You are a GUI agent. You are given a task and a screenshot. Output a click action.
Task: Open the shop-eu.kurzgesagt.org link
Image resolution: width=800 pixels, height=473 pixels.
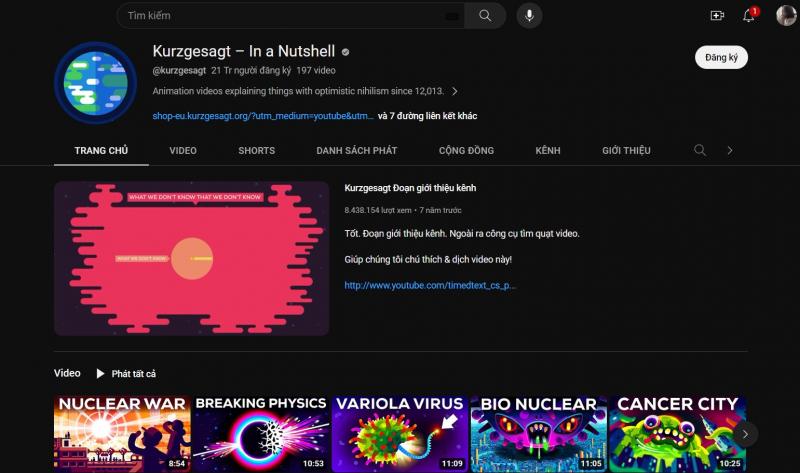click(263, 116)
